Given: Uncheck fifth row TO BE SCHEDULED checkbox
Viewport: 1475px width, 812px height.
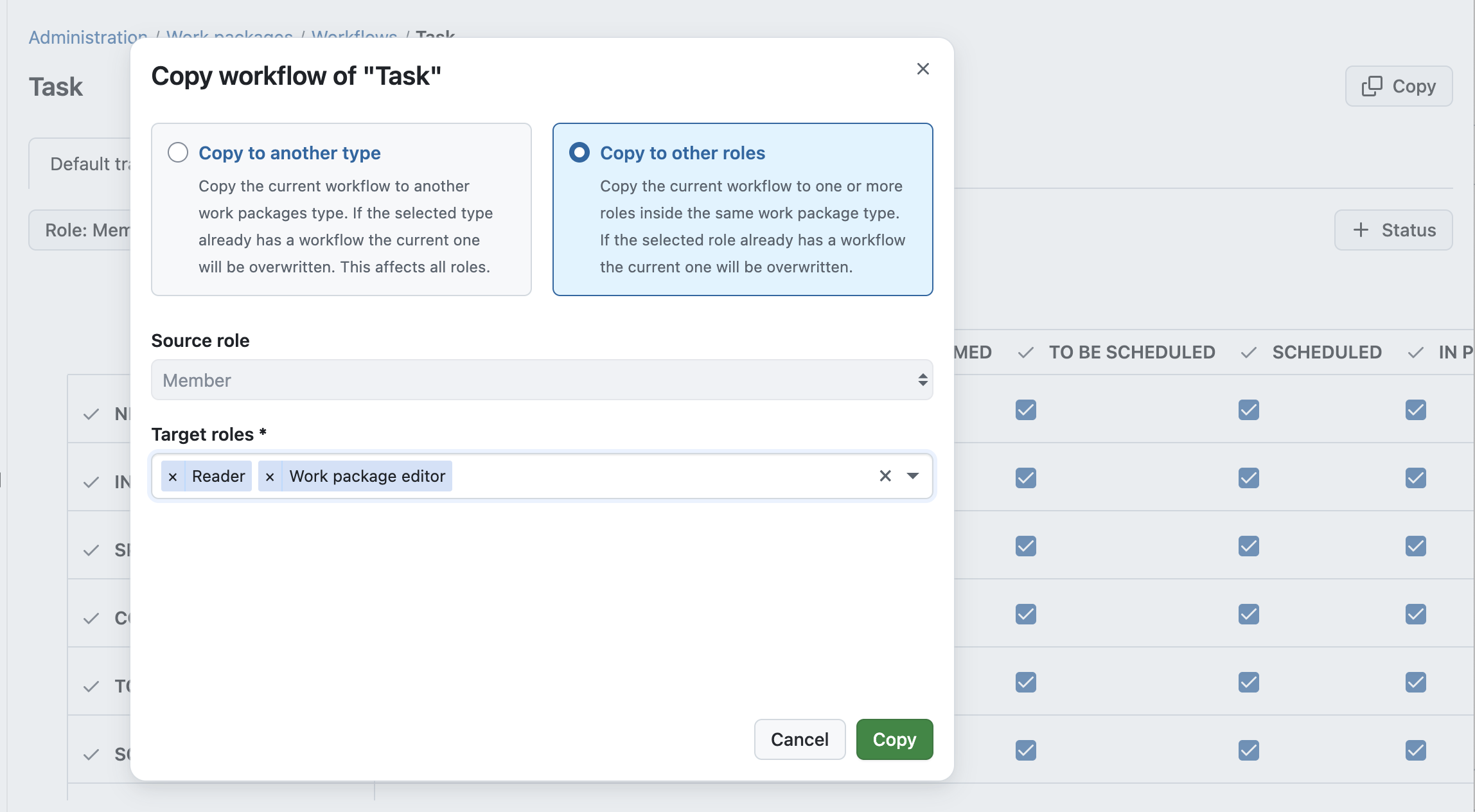Looking at the screenshot, I should click(1026, 682).
